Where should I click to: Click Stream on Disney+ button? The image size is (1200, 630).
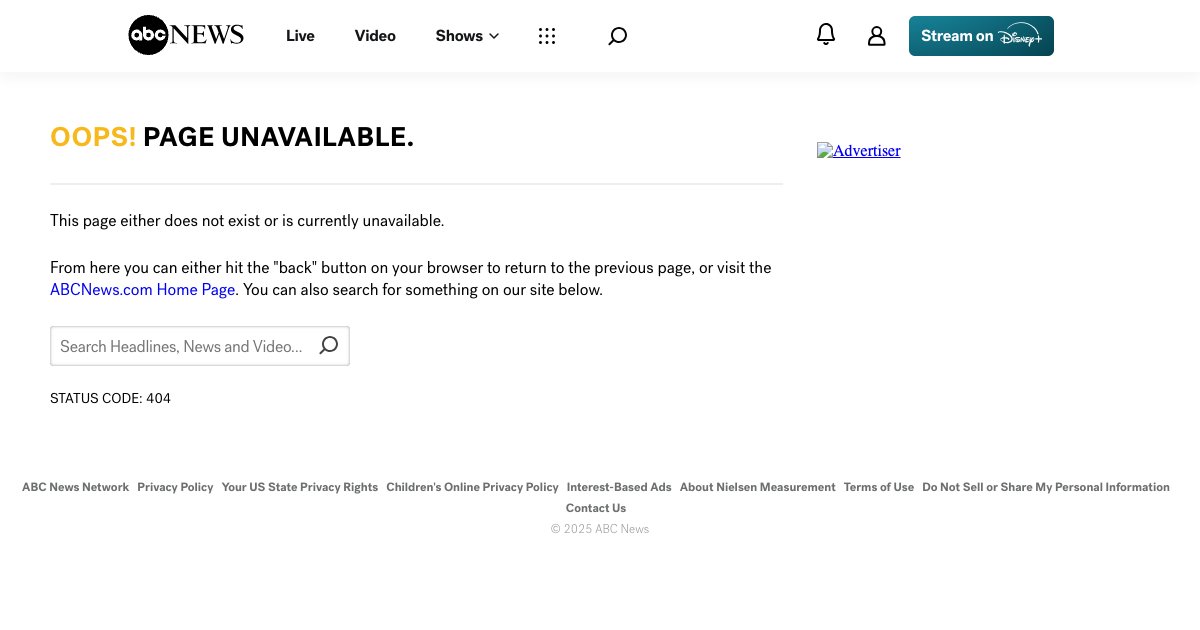click(x=981, y=36)
